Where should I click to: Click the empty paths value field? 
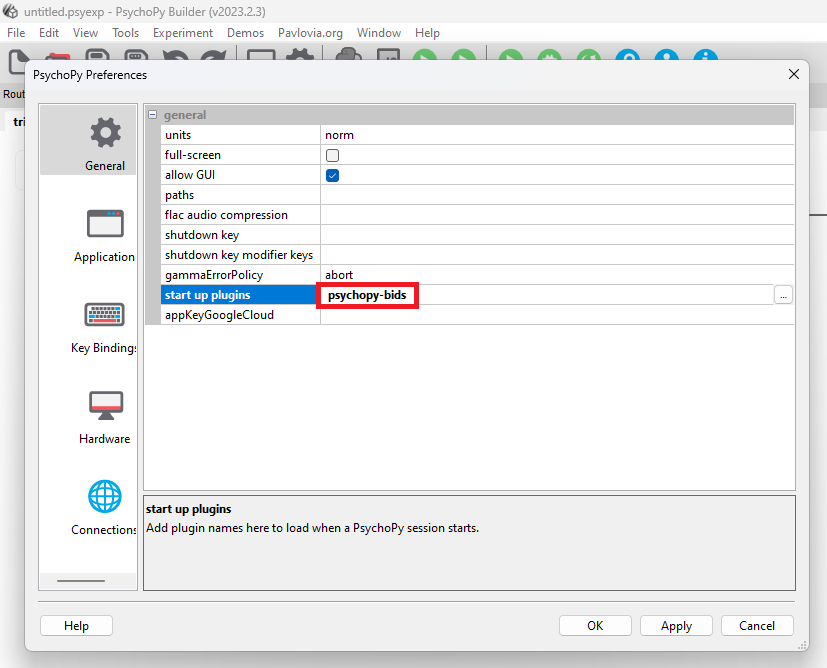pos(557,195)
